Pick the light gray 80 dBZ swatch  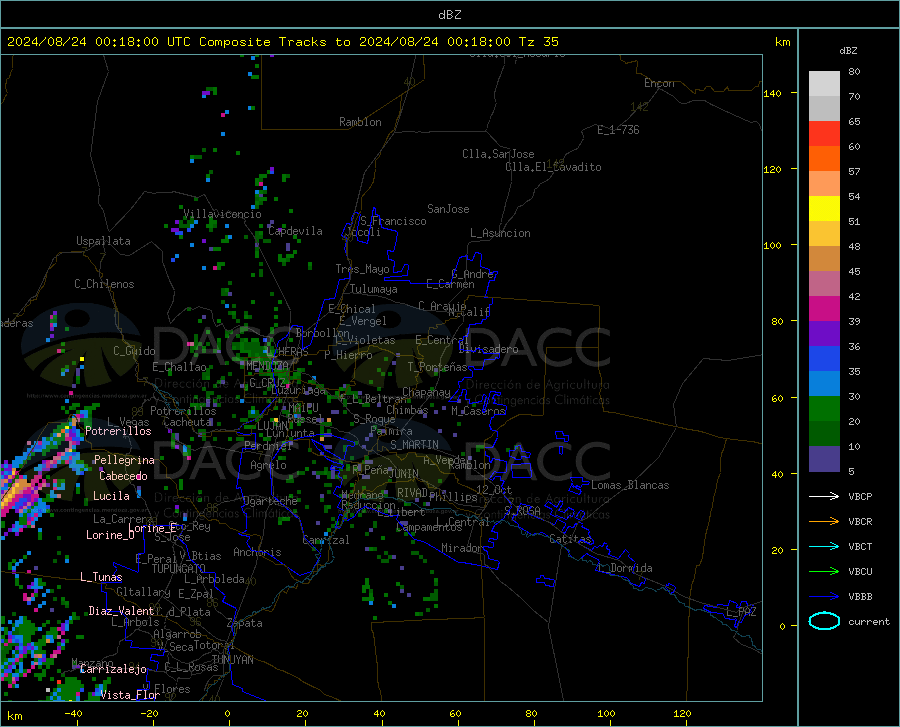click(x=824, y=84)
